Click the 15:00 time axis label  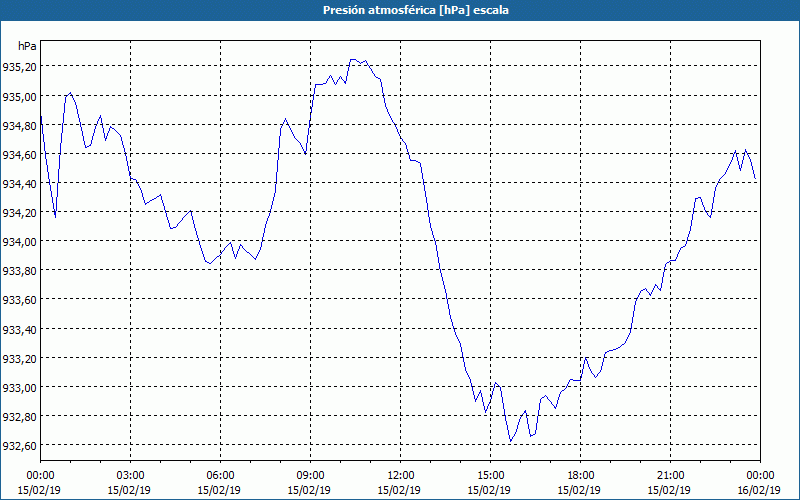(490, 476)
